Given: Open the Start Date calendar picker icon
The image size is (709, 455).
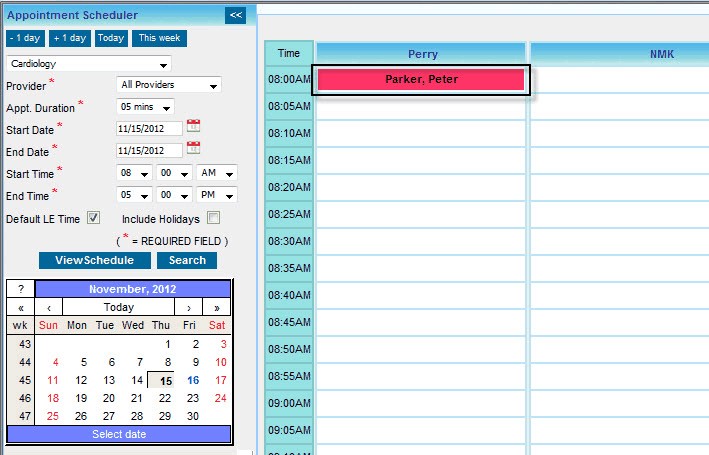Looking at the screenshot, I should click(x=194, y=127).
